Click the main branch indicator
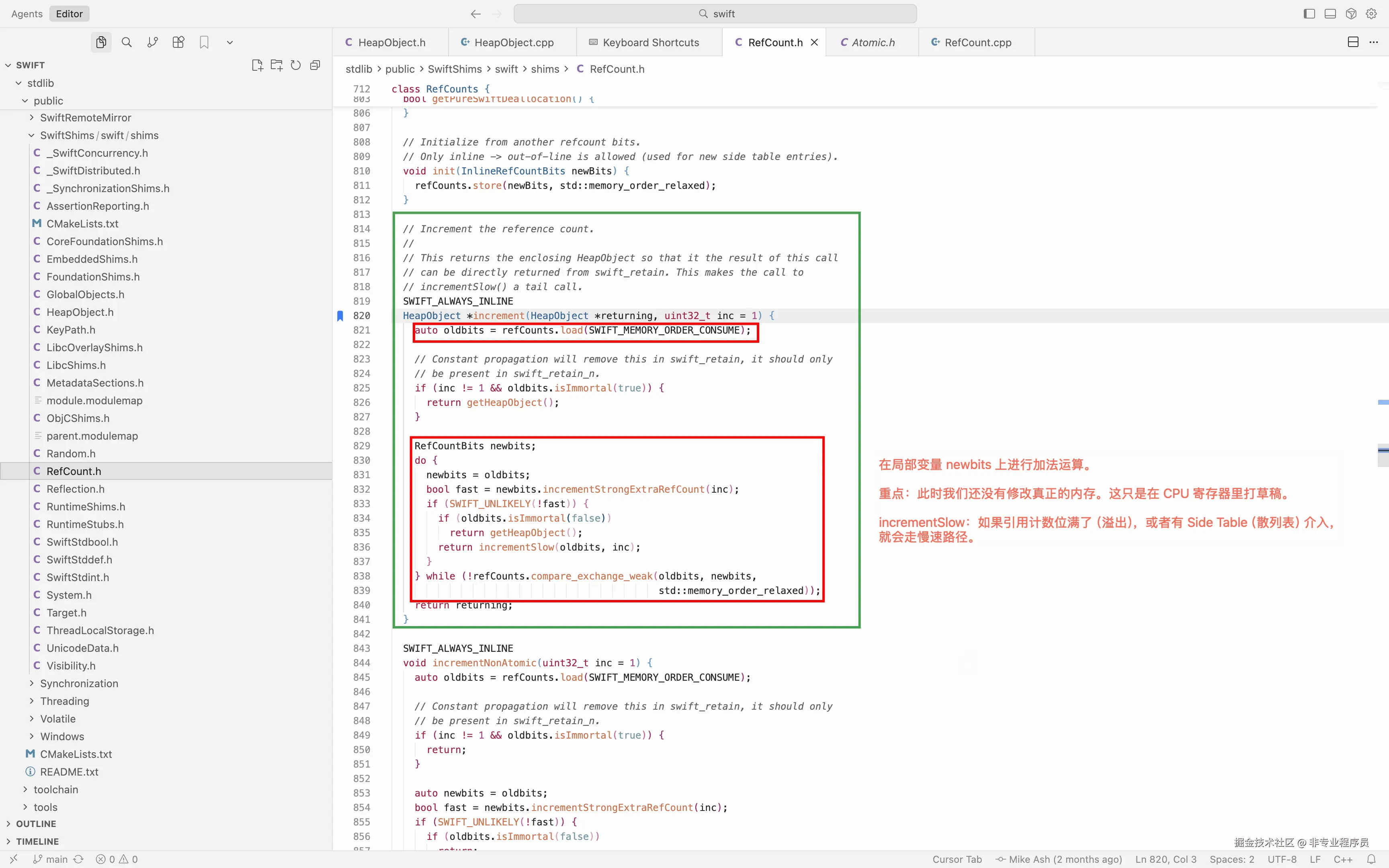The width and height of the screenshot is (1389, 868). point(51,860)
